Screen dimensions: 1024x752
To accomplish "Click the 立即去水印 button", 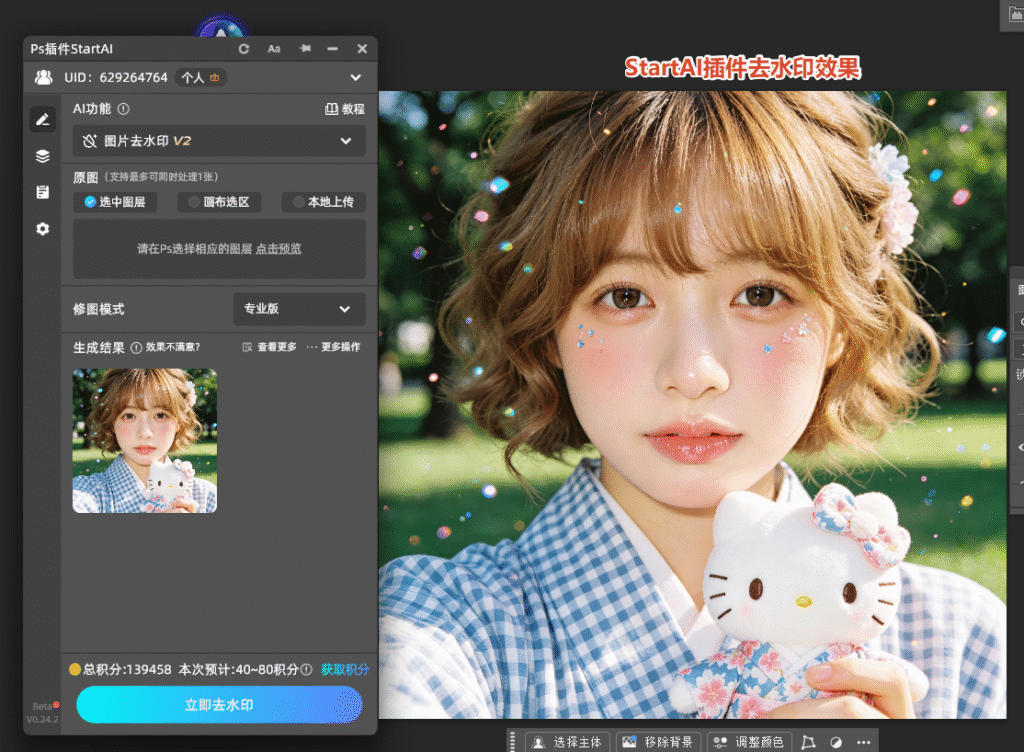I will [219, 705].
